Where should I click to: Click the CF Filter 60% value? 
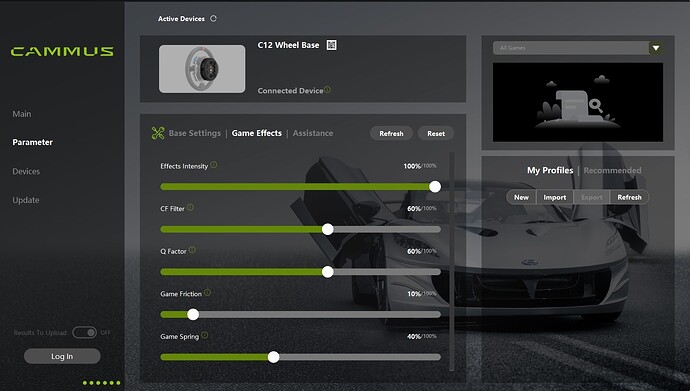414,209
